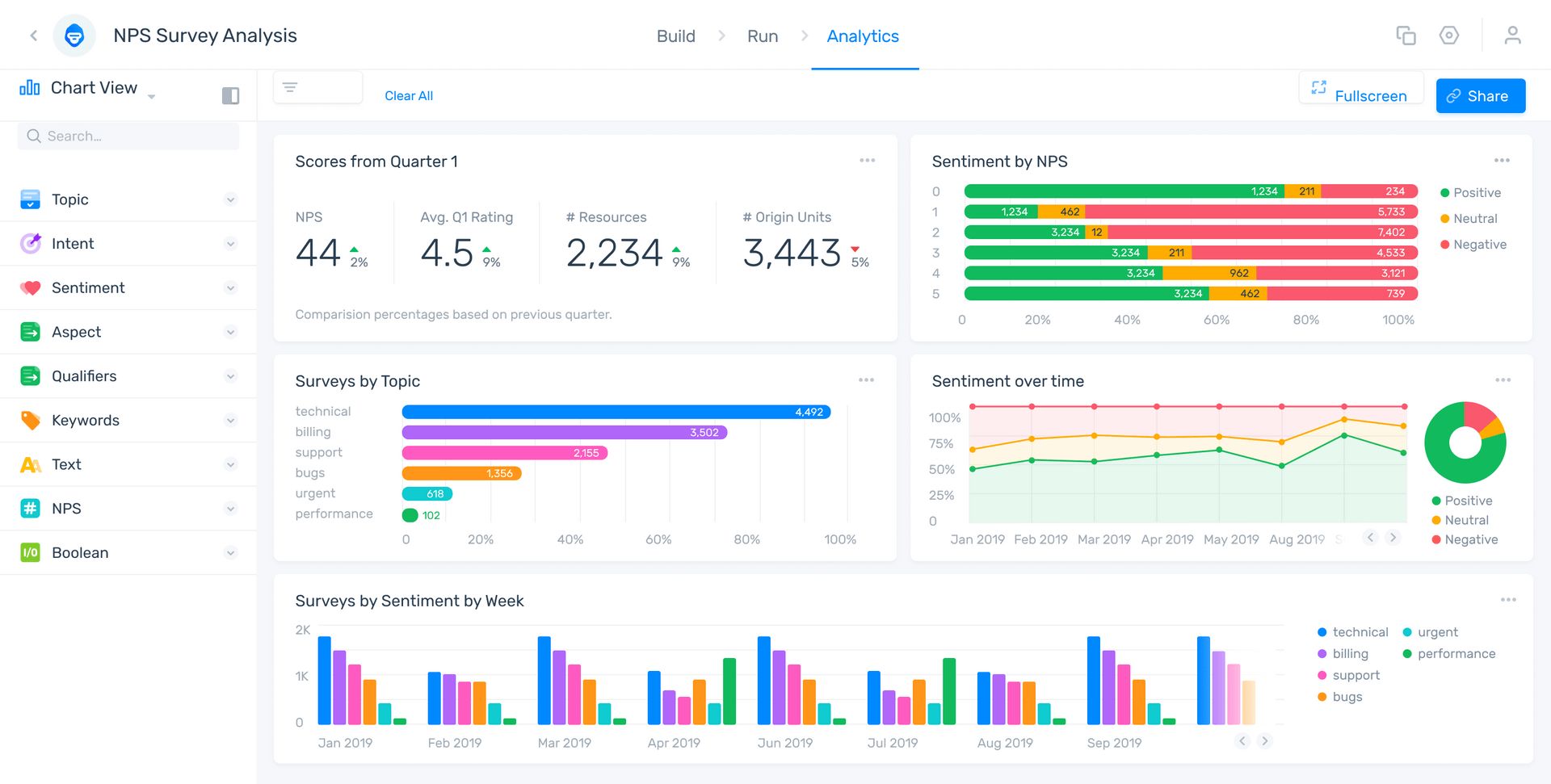Viewport: 1551px width, 784px height.
Task: Toggle the technical series legend item
Action: [1353, 632]
